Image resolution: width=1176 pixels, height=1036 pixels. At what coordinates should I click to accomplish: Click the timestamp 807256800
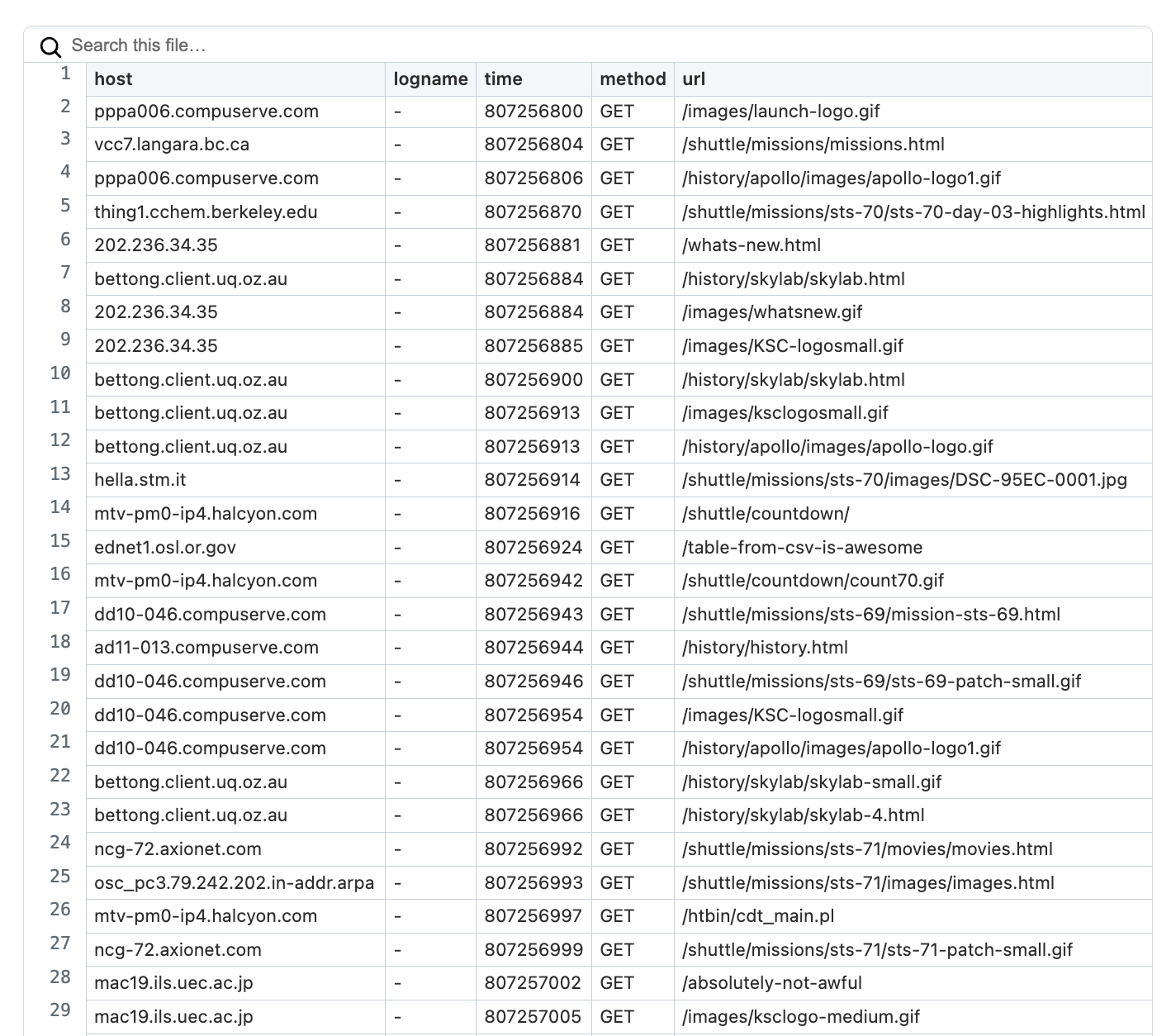(x=533, y=111)
